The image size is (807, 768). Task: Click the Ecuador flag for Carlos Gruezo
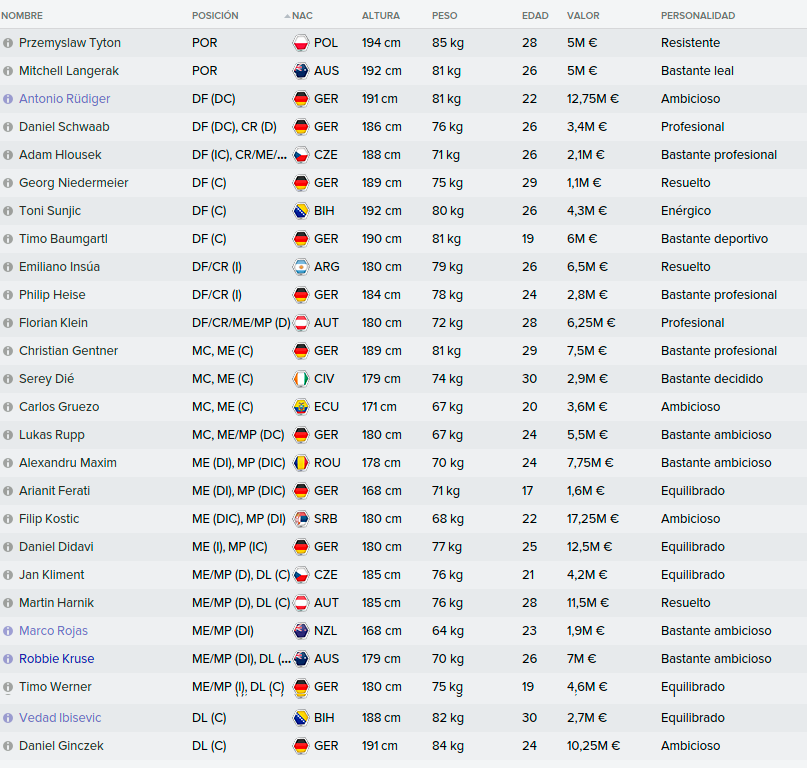(301, 407)
